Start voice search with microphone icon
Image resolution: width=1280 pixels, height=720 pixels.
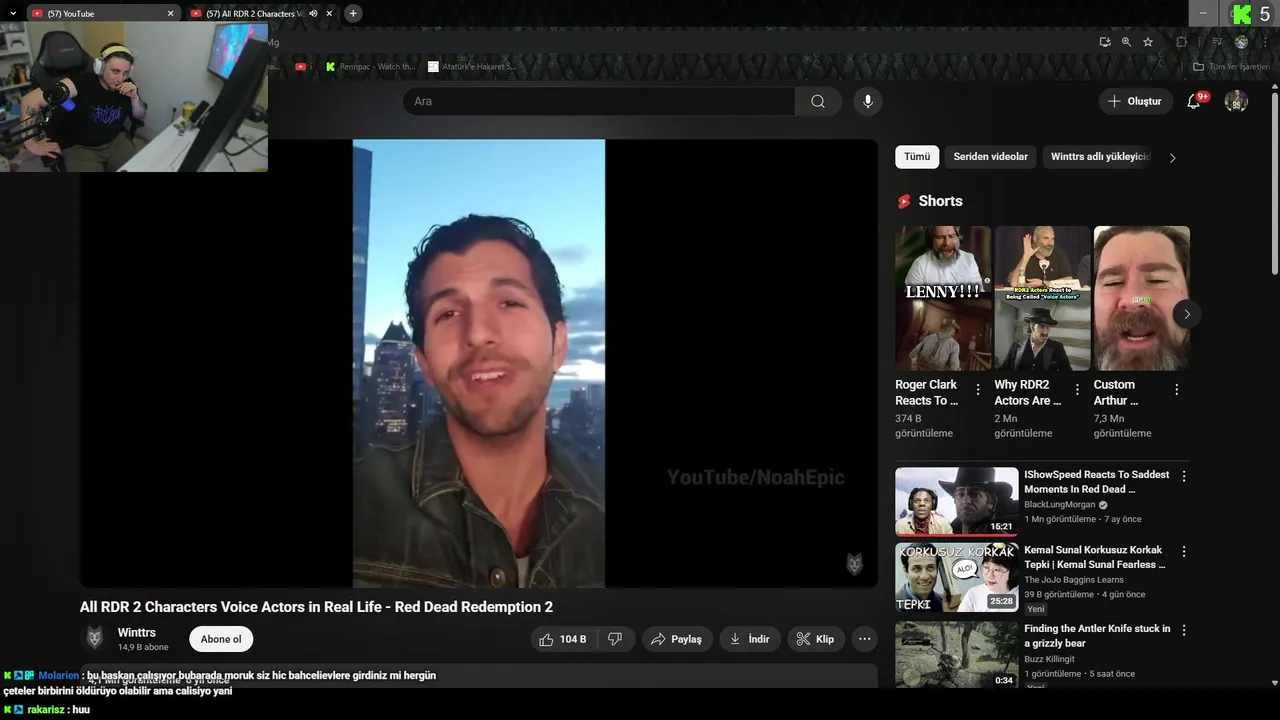tap(868, 101)
